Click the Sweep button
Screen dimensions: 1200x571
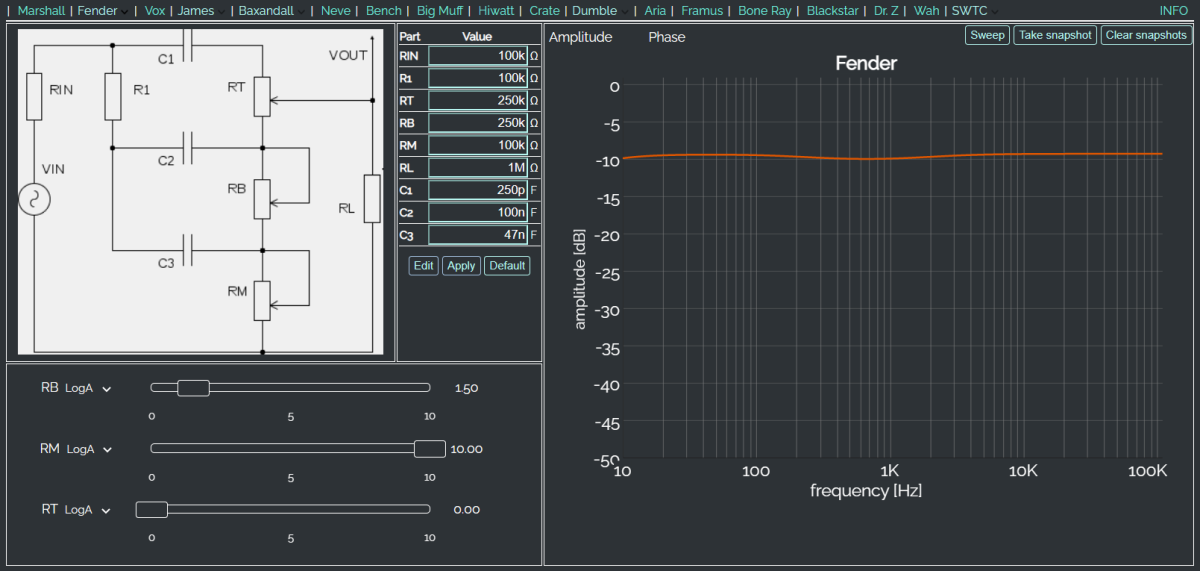point(987,35)
